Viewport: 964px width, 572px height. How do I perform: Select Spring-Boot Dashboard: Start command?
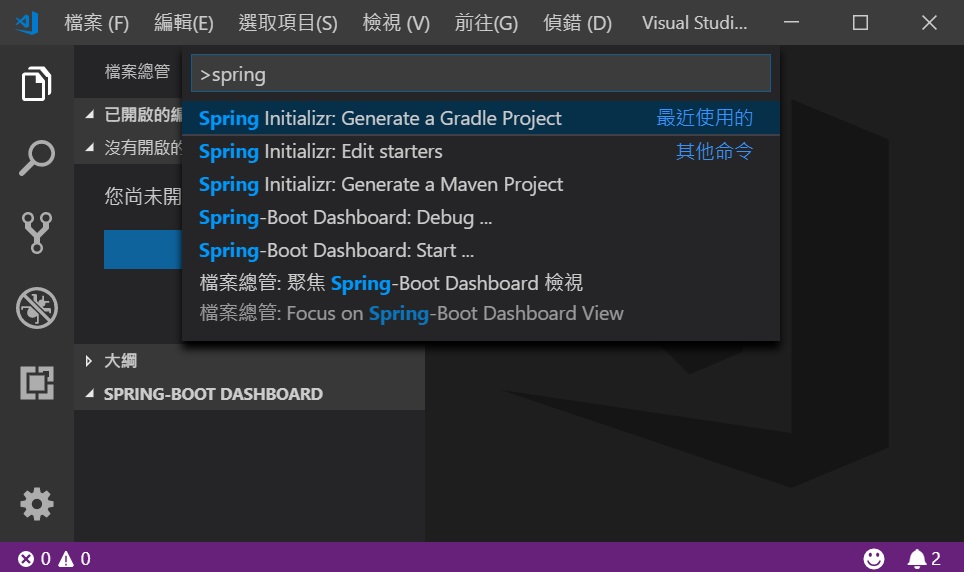coord(481,251)
